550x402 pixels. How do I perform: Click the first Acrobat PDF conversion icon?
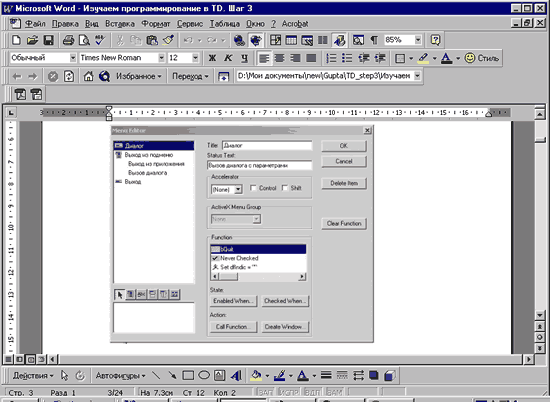[x=20, y=94]
